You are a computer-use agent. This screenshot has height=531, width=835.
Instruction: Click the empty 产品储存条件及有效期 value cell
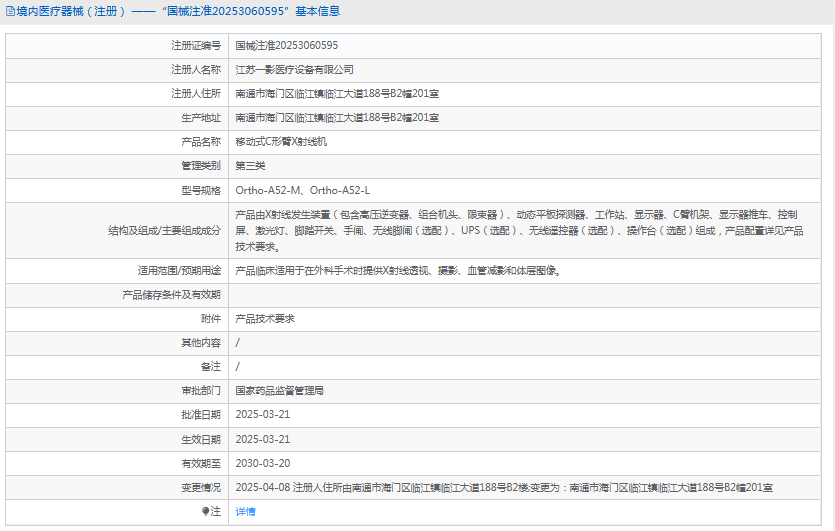(525, 295)
